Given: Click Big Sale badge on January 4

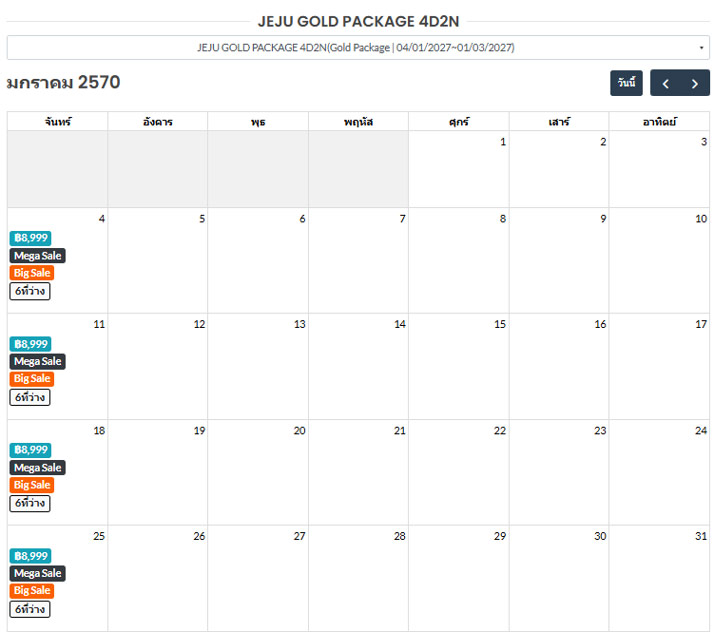Looking at the screenshot, I should coord(32,273).
